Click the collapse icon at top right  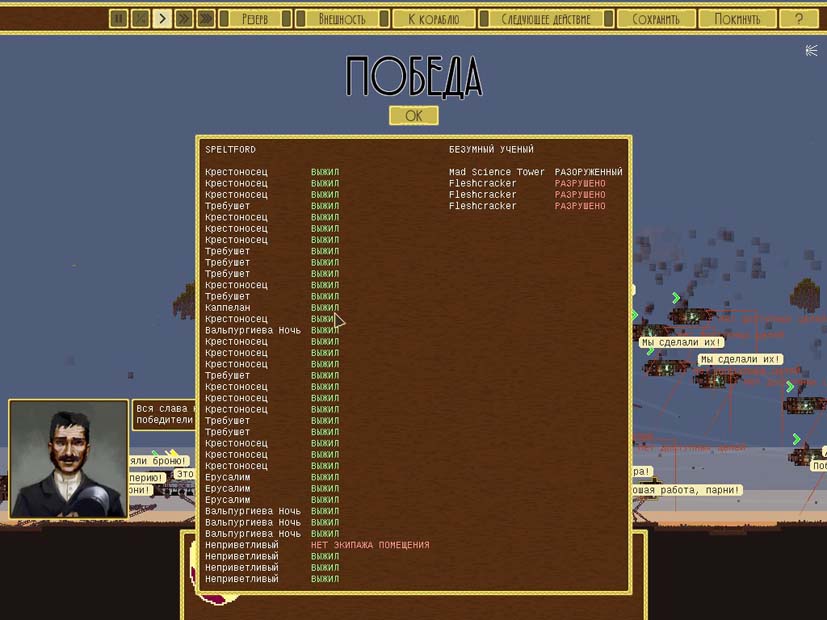point(811,50)
